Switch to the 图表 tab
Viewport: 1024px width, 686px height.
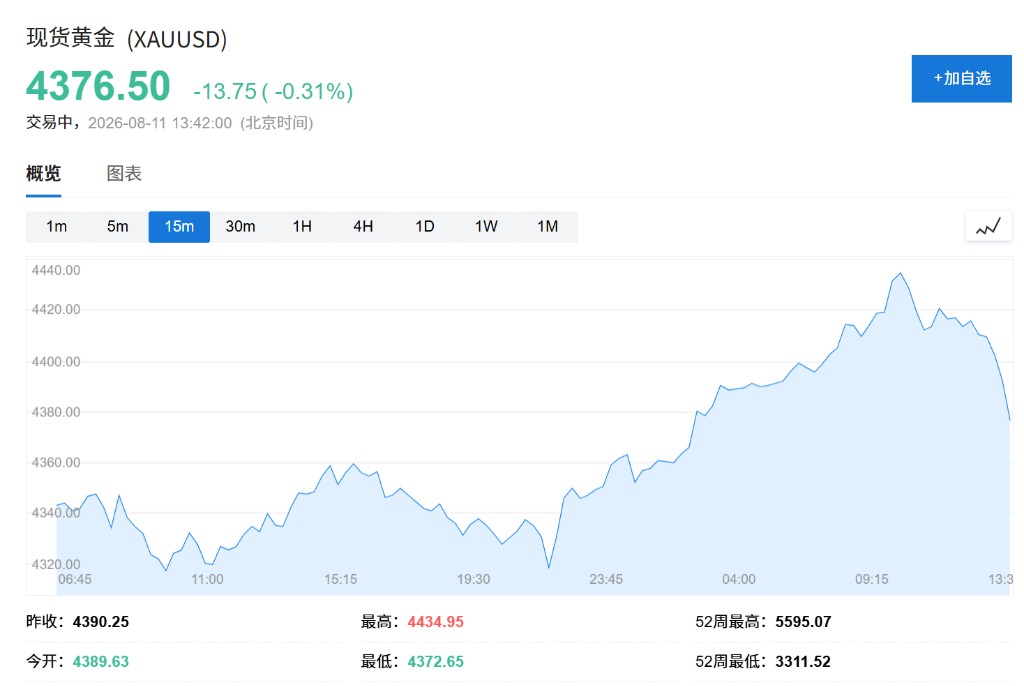124,174
